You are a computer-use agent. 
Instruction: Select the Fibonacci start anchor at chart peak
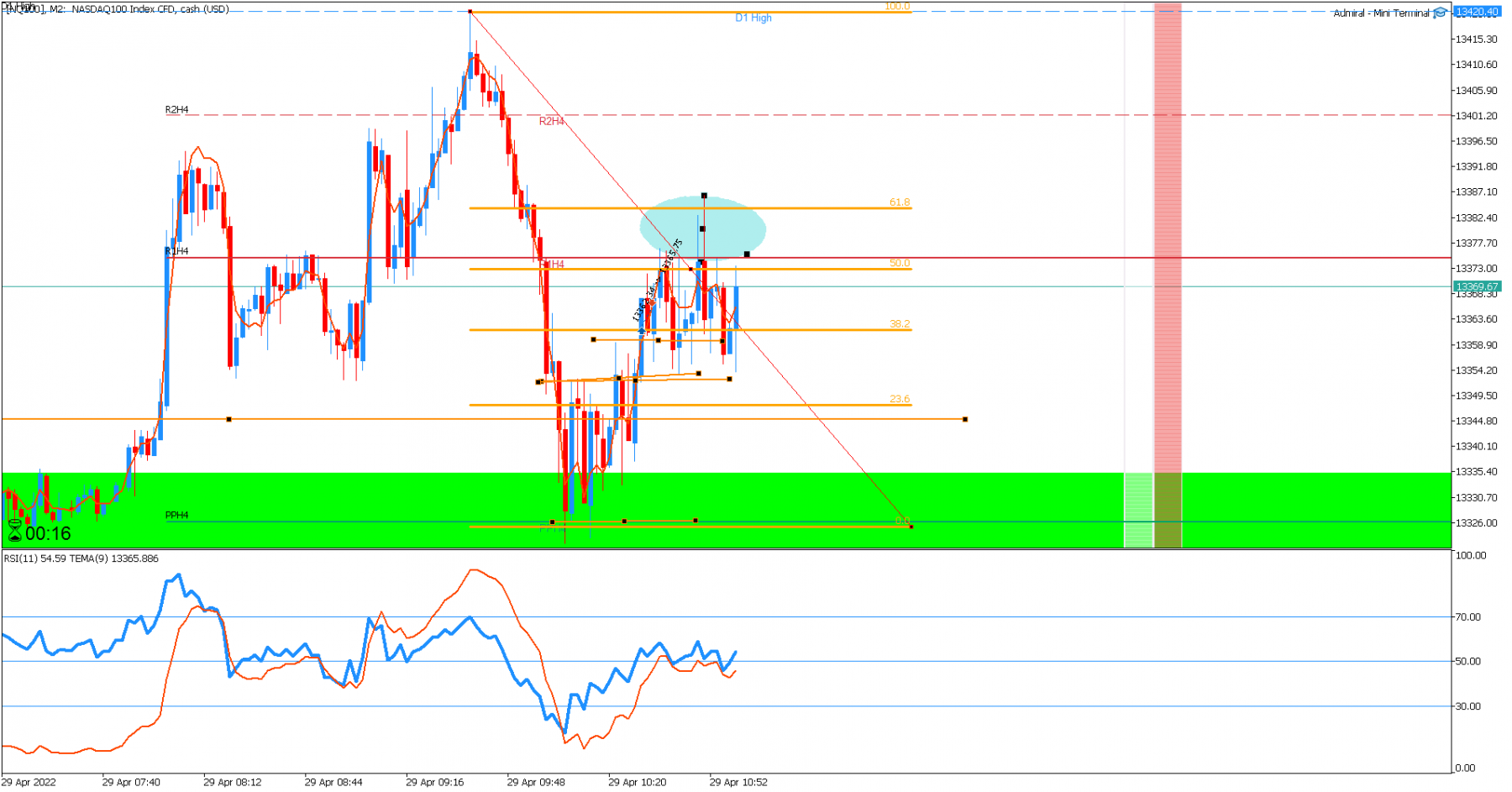pos(470,12)
